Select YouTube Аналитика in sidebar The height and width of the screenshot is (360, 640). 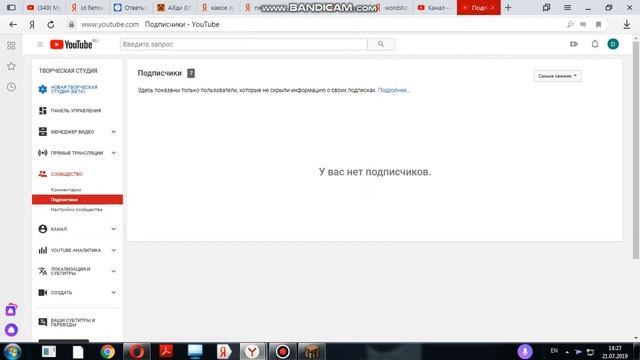point(75,250)
